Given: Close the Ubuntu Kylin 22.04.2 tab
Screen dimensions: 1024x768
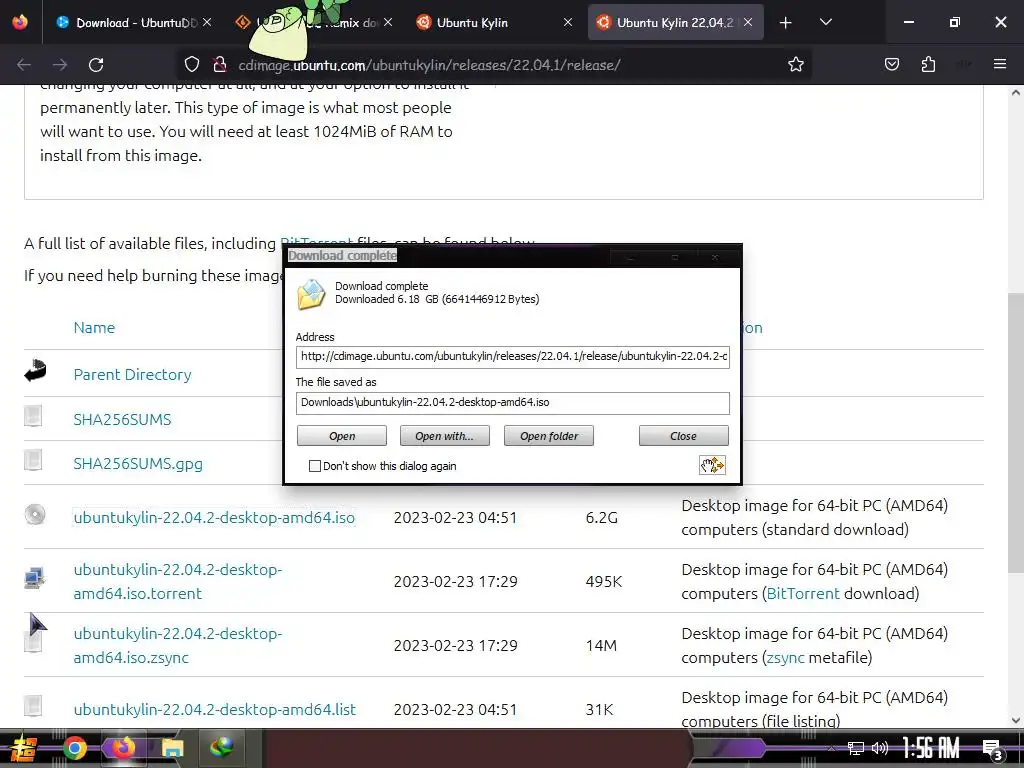Looking at the screenshot, I should (748, 22).
